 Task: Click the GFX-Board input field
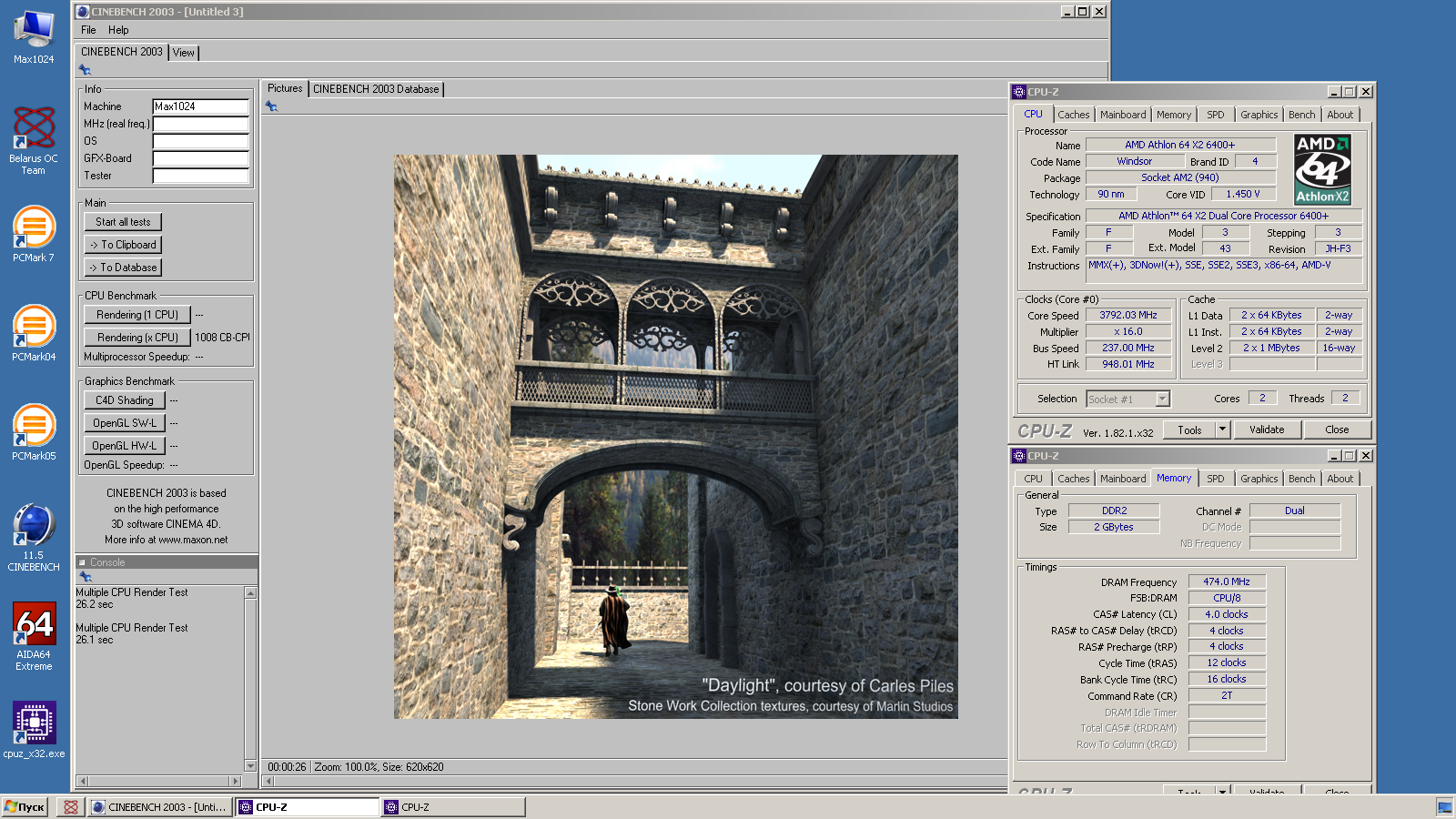pyautogui.click(x=200, y=158)
